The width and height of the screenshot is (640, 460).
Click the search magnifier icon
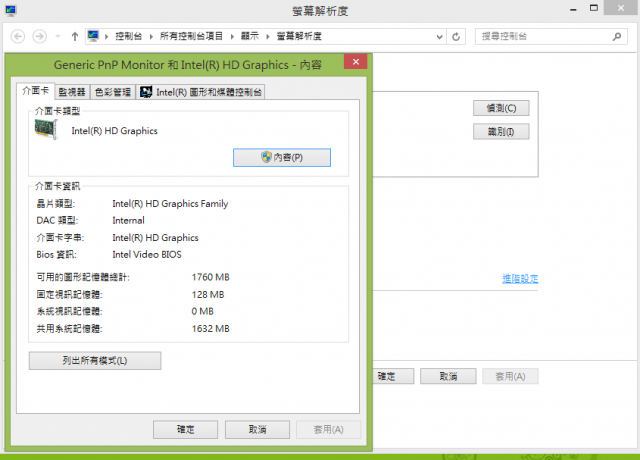pyautogui.click(x=617, y=37)
